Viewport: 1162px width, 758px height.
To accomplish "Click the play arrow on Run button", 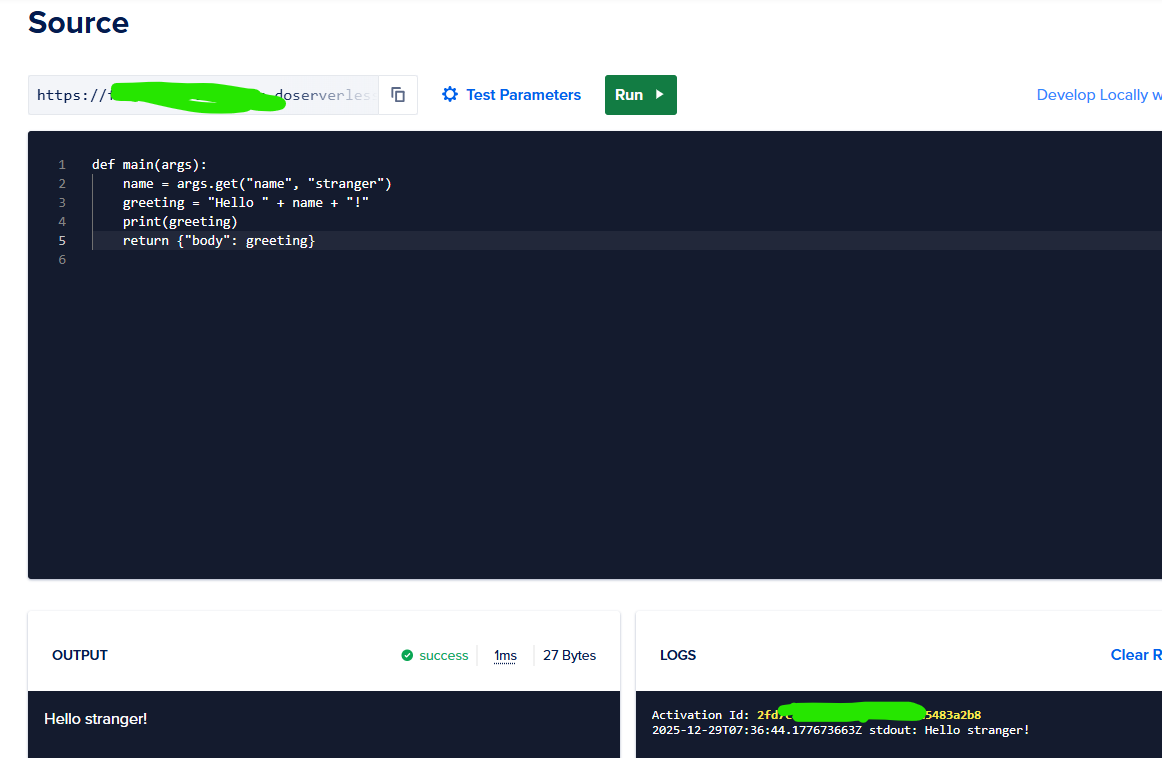I will 660,95.
